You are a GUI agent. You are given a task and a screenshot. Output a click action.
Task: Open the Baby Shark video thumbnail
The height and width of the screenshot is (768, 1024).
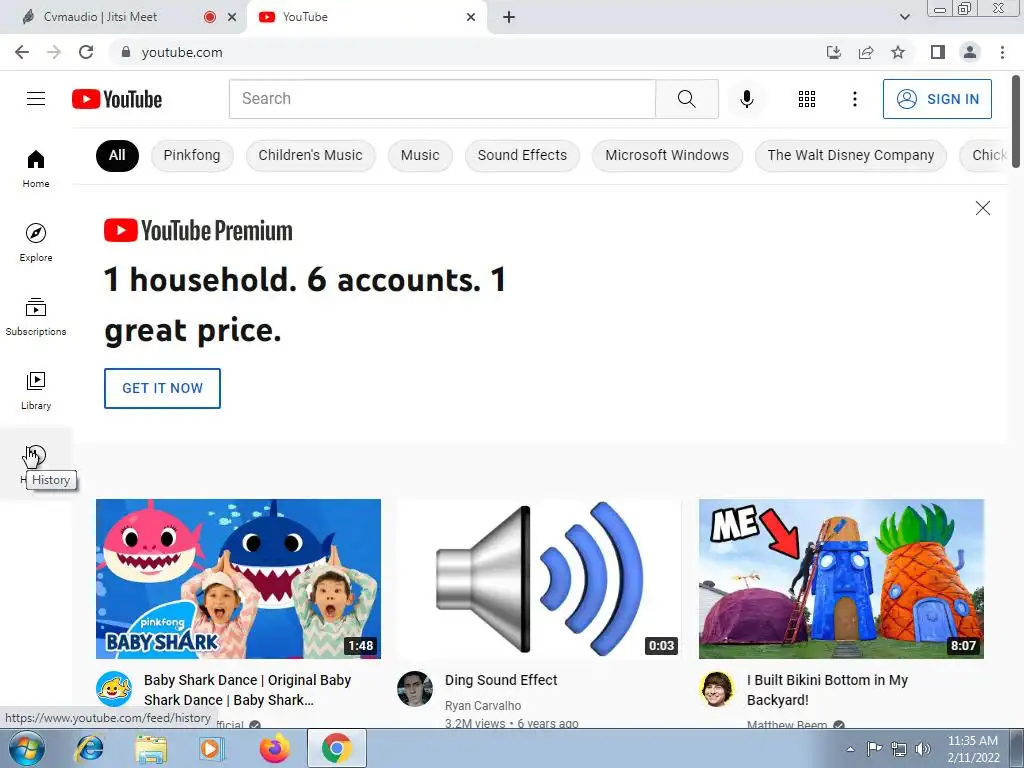pyautogui.click(x=238, y=579)
